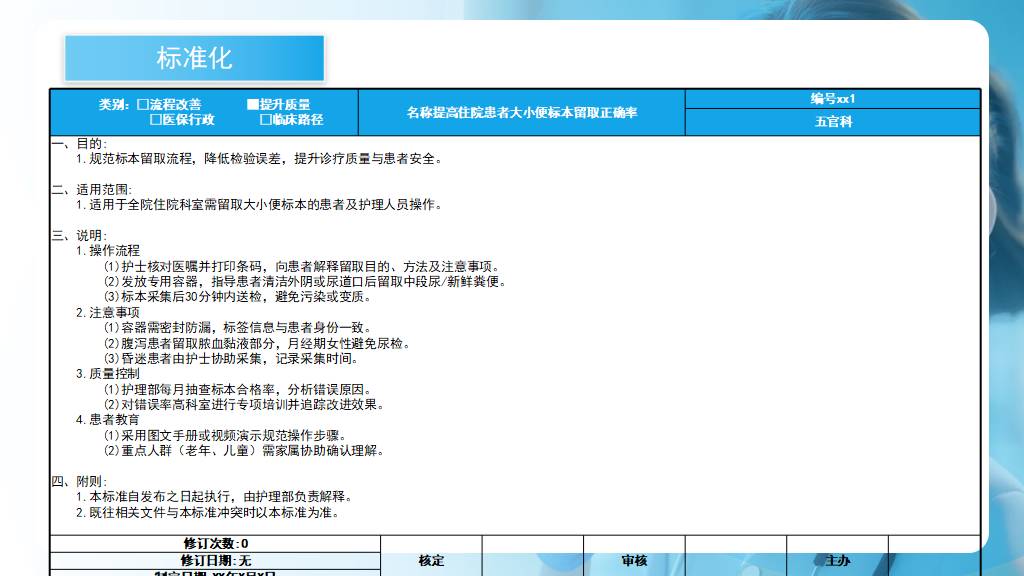Click the 核定 approval cell

pos(431,561)
